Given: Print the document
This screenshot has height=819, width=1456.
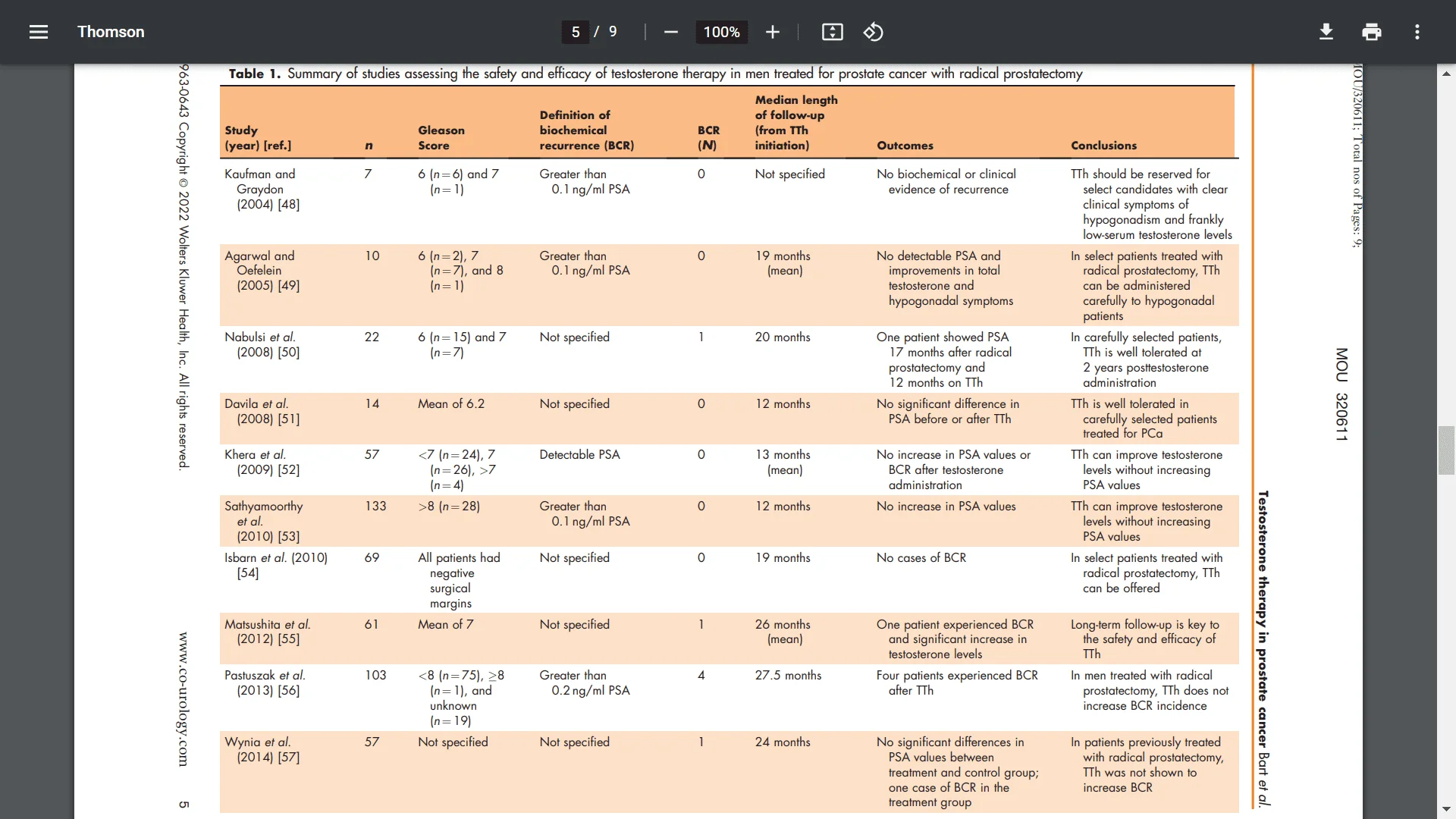Looking at the screenshot, I should pyautogui.click(x=1371, y=32).
